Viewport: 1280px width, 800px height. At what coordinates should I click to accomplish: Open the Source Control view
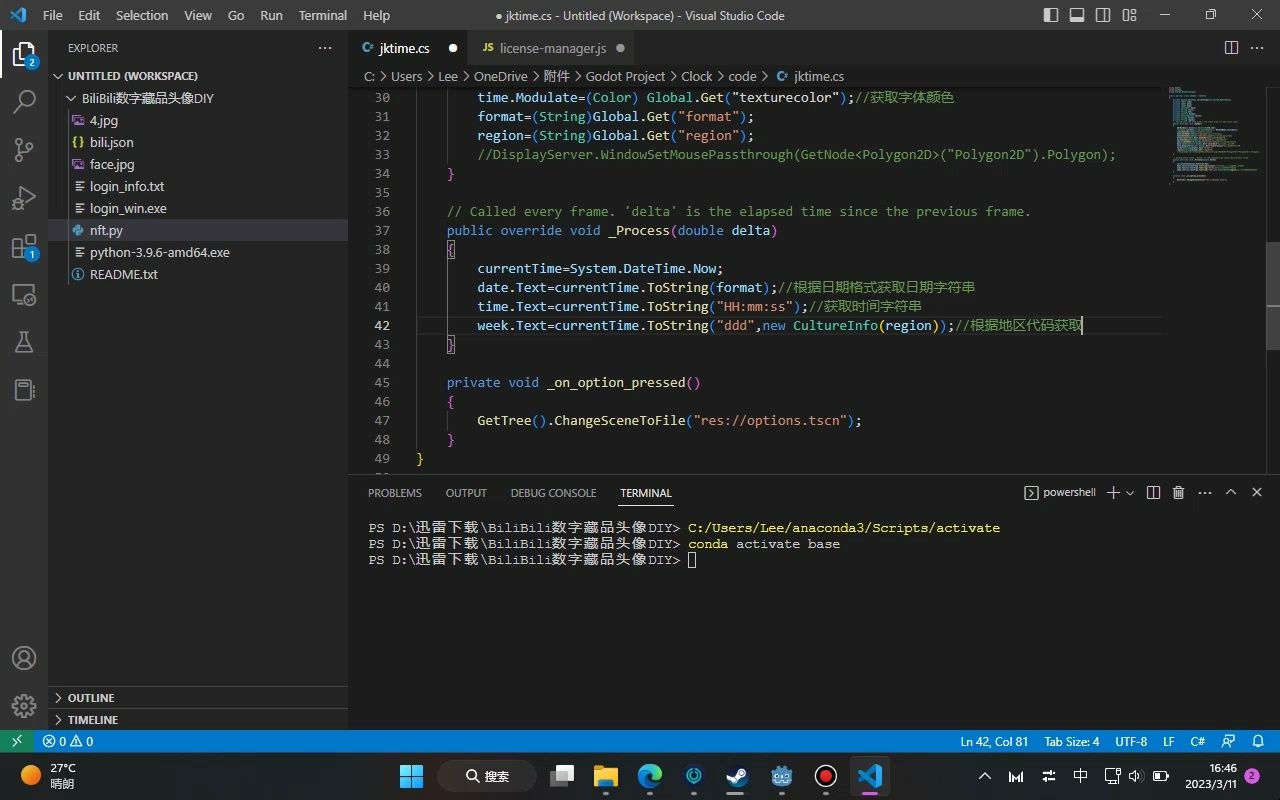[x=24, y=150]
